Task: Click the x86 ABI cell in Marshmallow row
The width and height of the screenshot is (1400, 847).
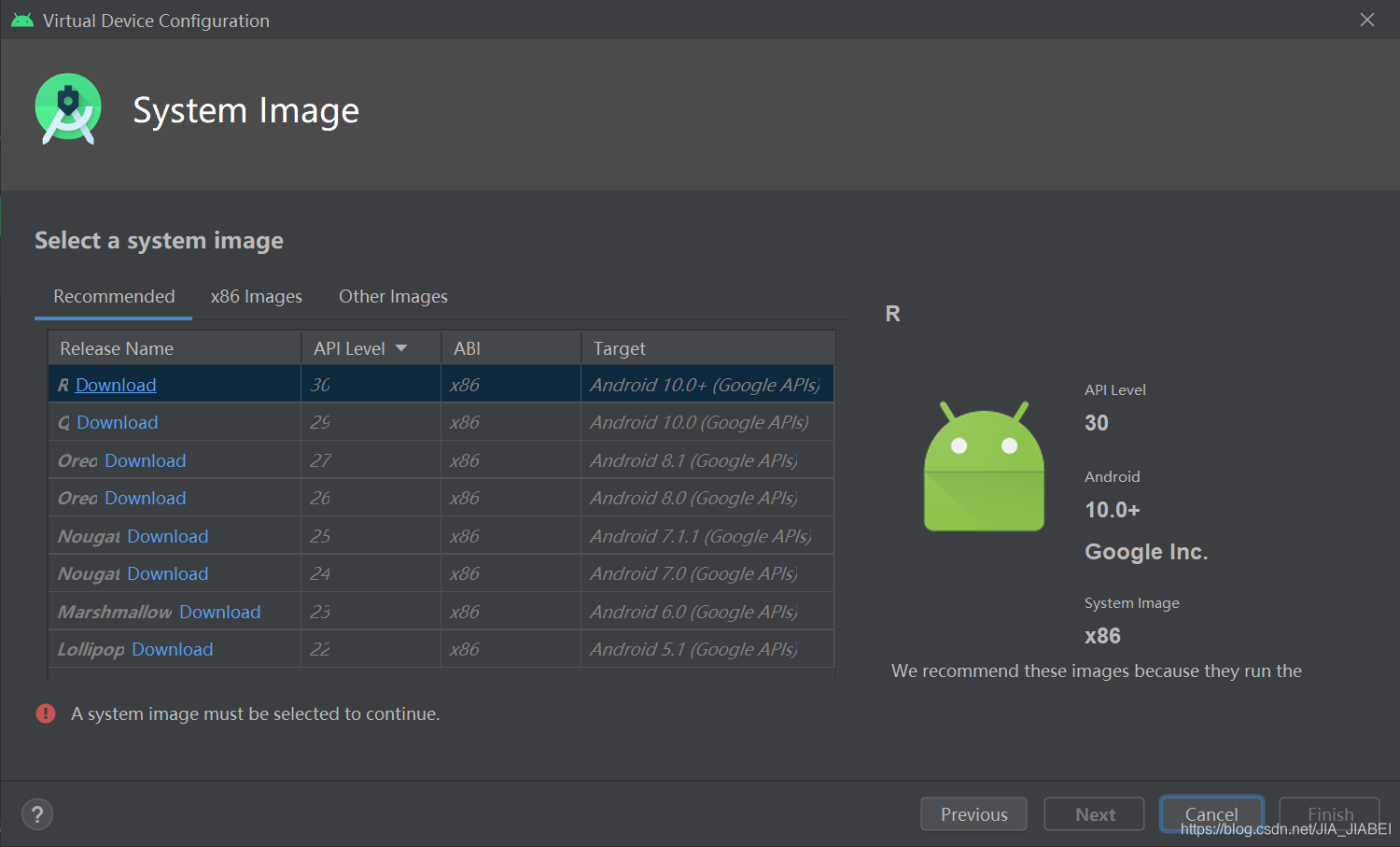Action: pyautogui.click(x=511, y=612)
